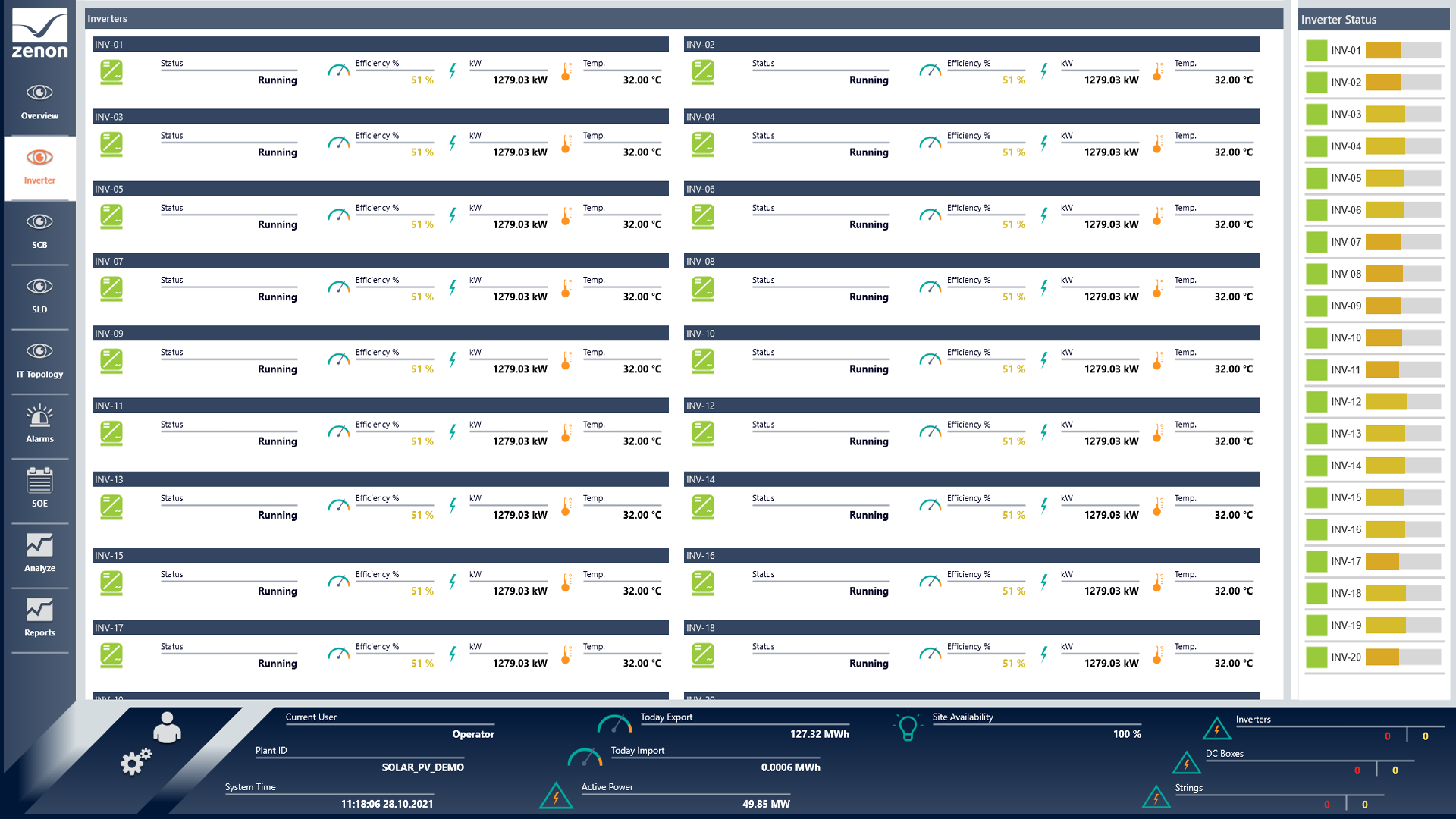Click the INV-01 inverter status icon
The height and width of the screenshot is (819, 1456).
(x=111, y=72)
